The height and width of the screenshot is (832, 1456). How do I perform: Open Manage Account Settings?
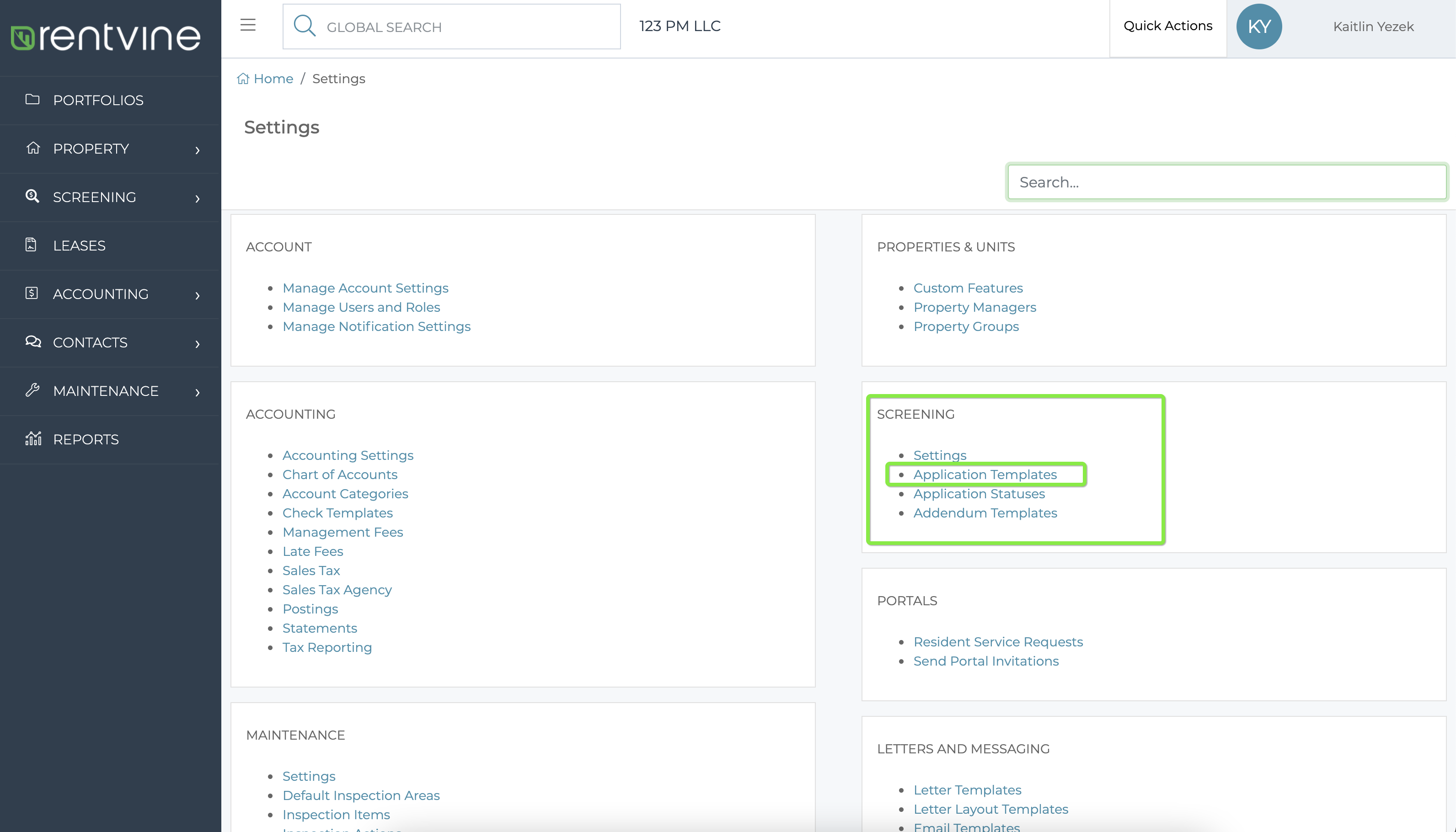365,288
